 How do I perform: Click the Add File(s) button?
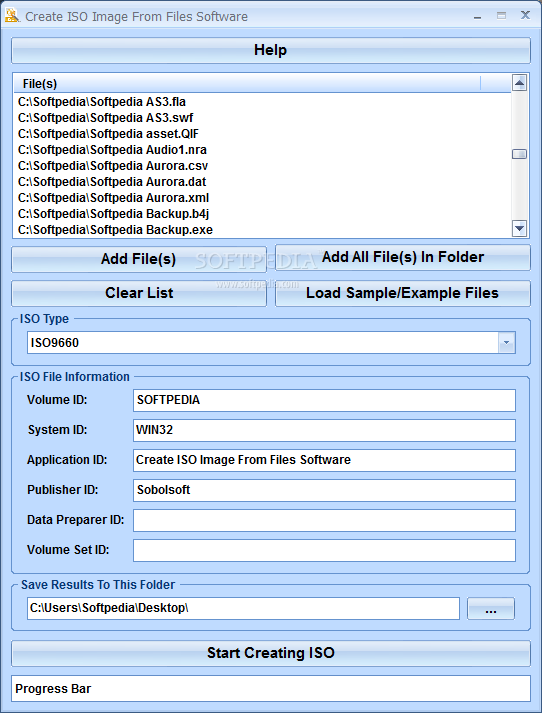[139, 259]
